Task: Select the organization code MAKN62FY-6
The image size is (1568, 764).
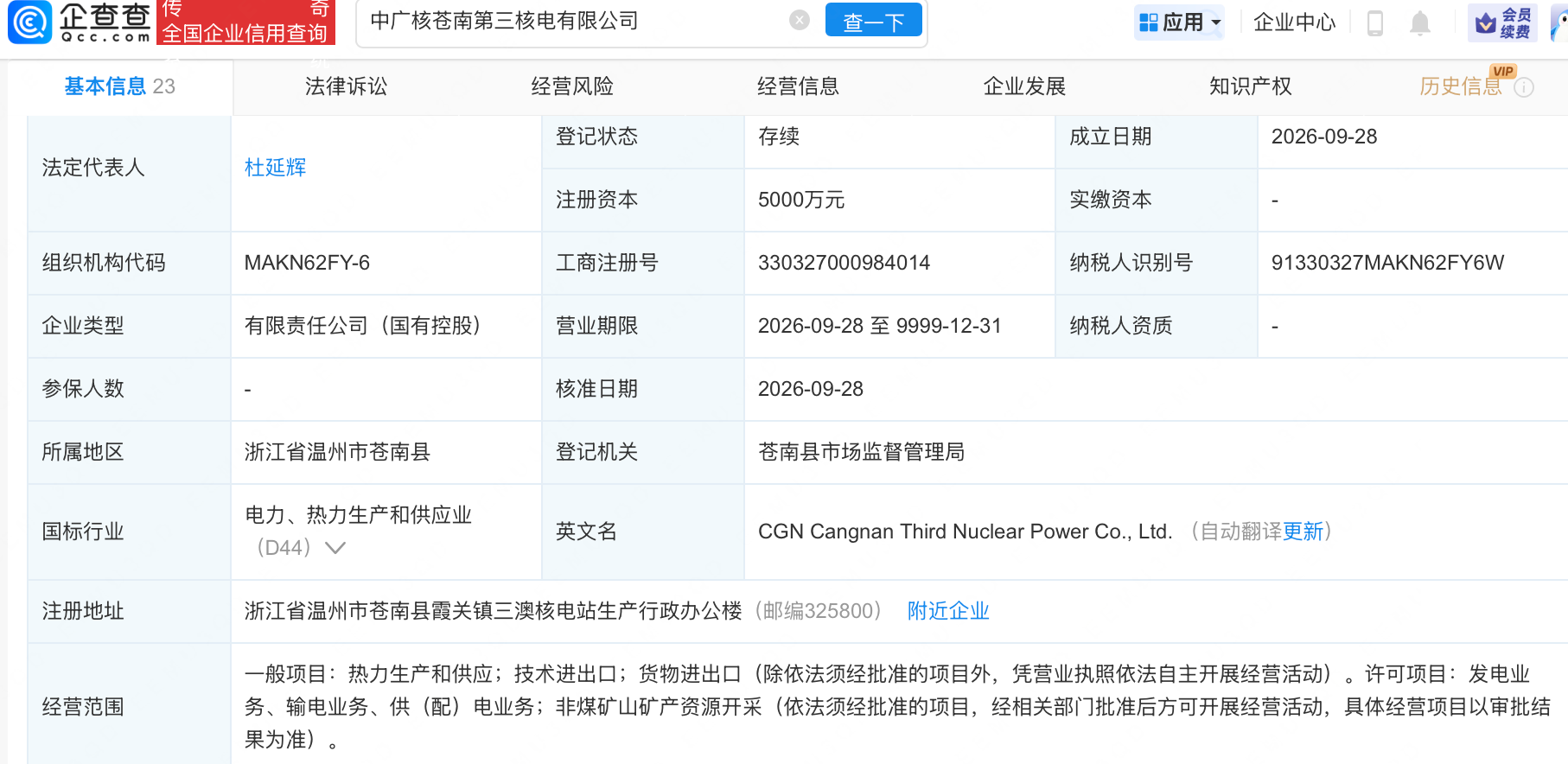Action: coord(307,263)
